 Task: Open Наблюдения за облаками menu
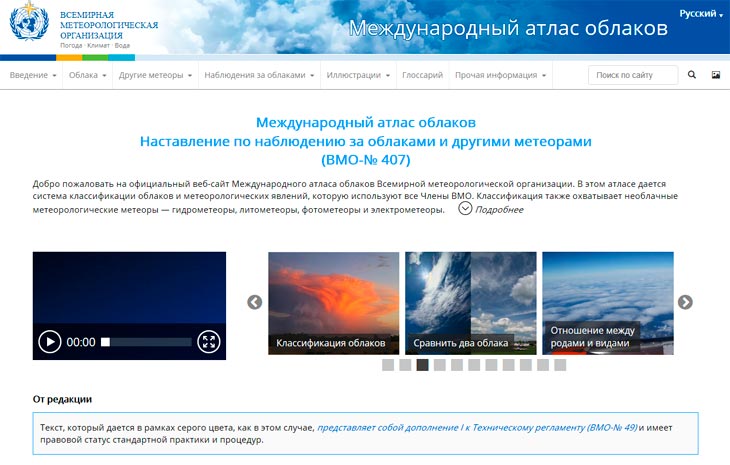(259, 75)
